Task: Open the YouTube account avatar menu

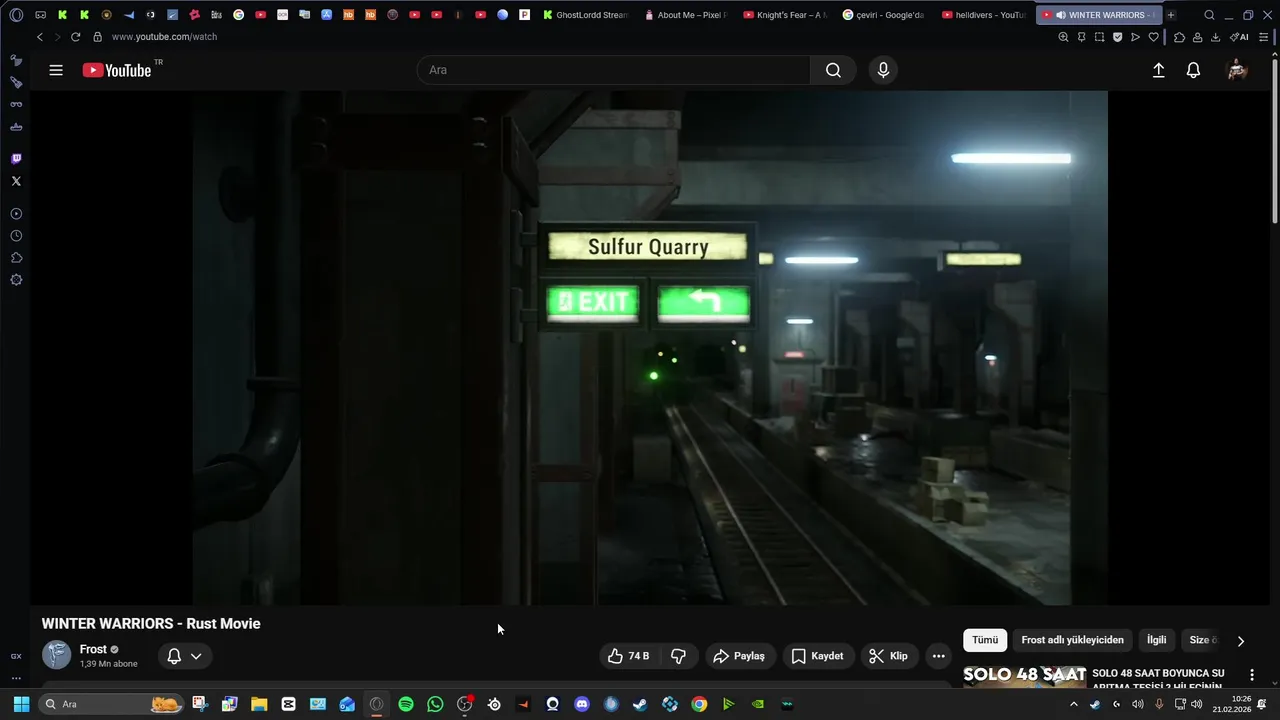Action: click(1237, 70)
